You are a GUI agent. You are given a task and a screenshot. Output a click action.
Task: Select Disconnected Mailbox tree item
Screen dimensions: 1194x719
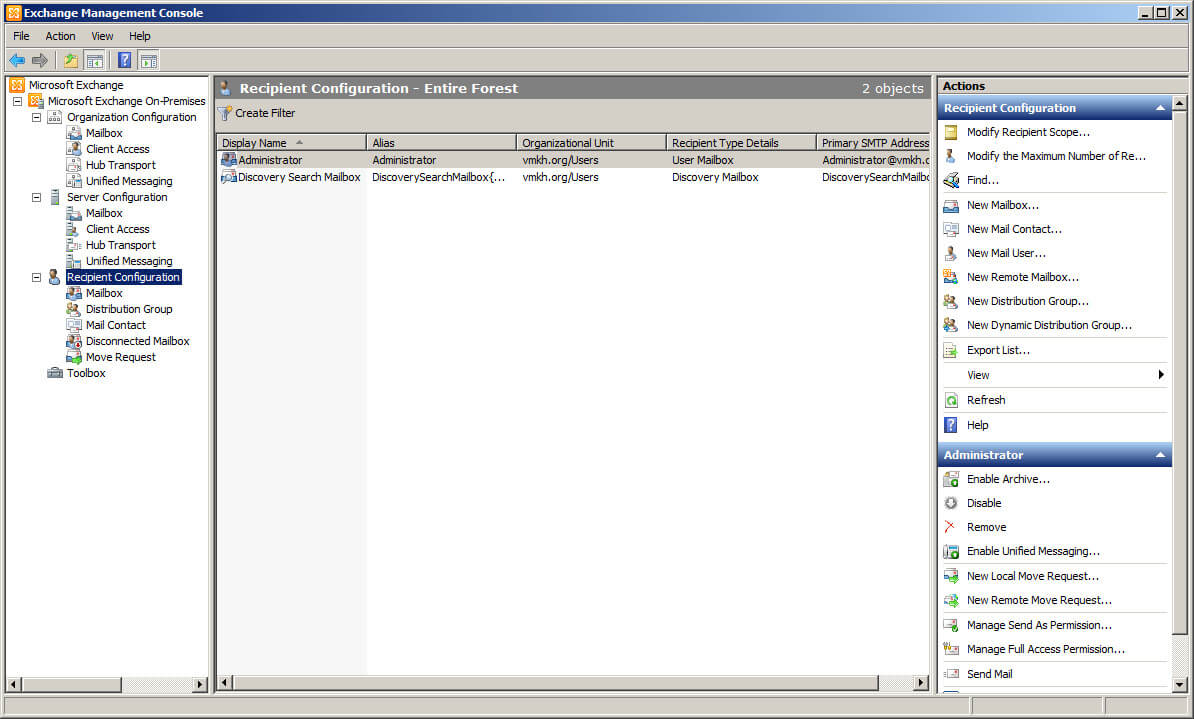(138, 341)
